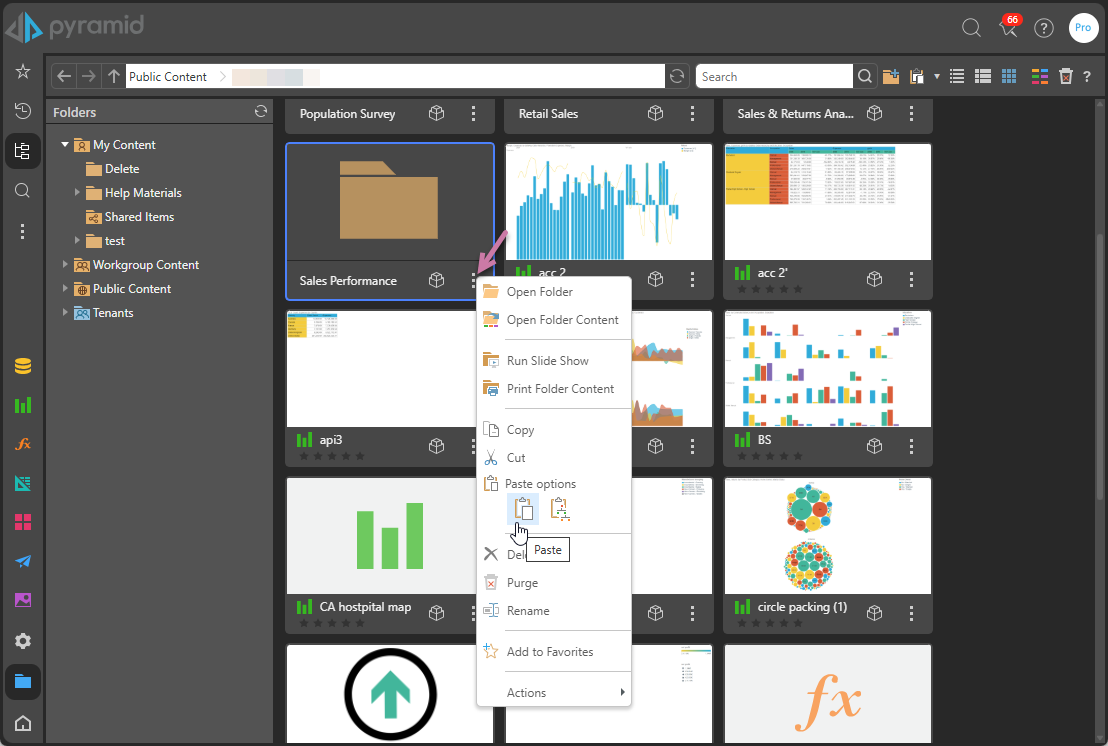Open the Favorites star in left sidebar
Viewport: 1108px width, 746px height.
pyautogui.click(x=22, y=72)
